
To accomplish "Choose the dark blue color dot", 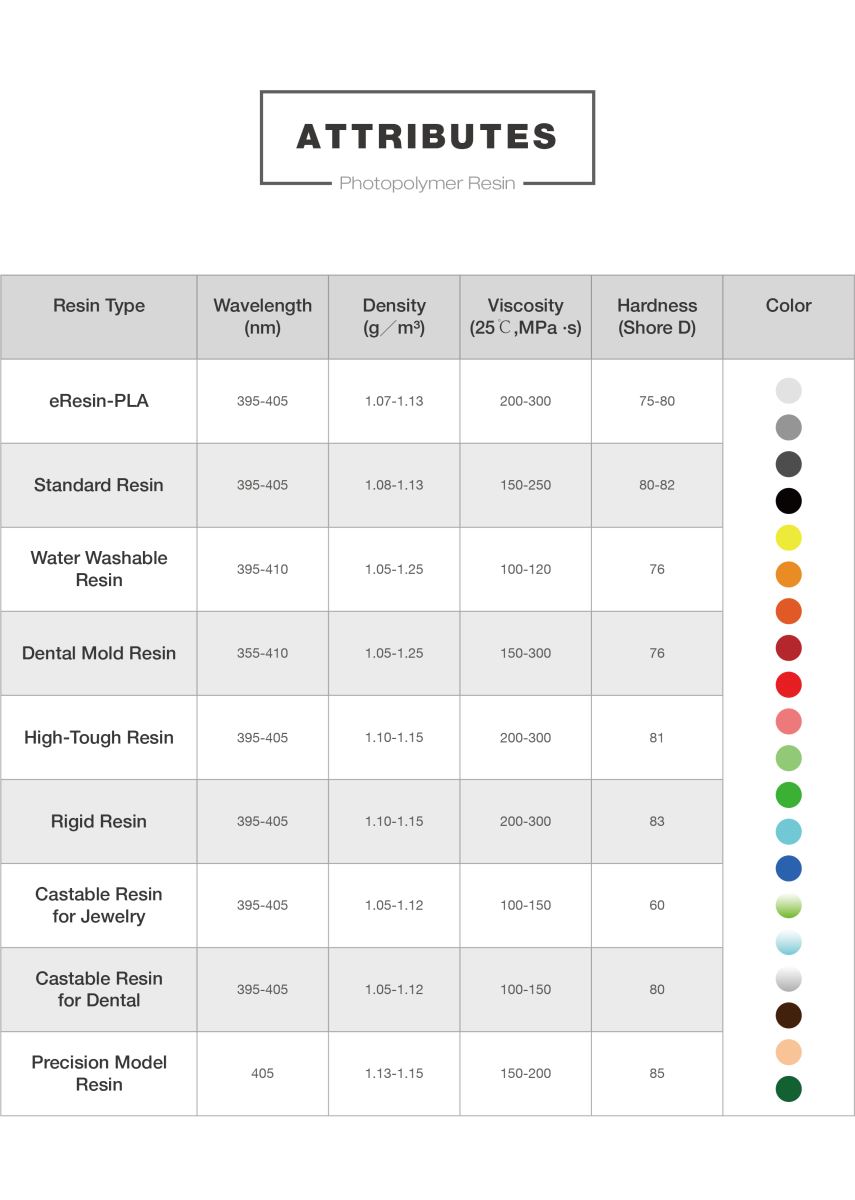I will click(x=789, y=868).
